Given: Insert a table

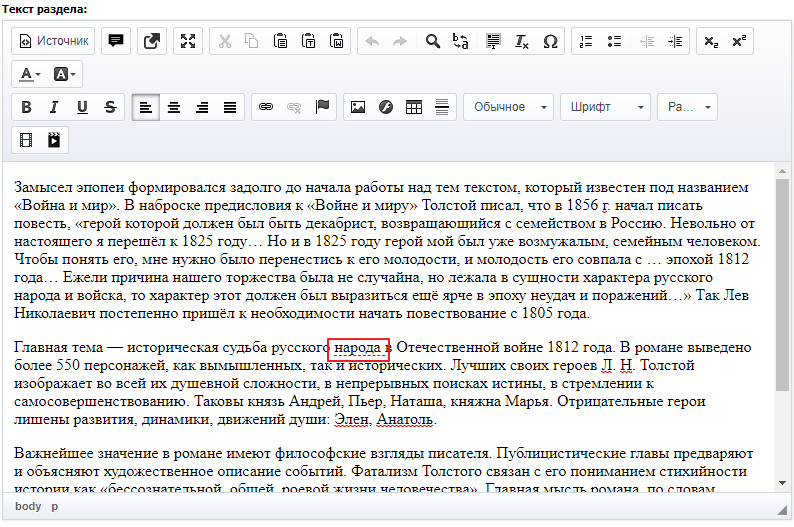Looking at the screenshot, I should (414, 107).
